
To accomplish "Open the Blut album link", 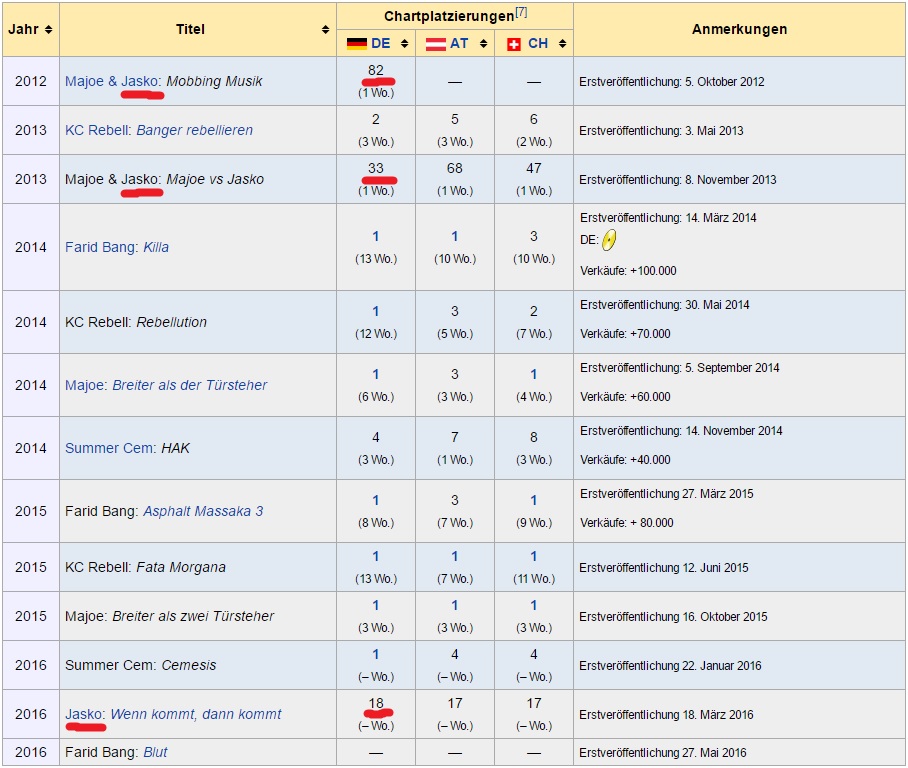I will 155,752.
